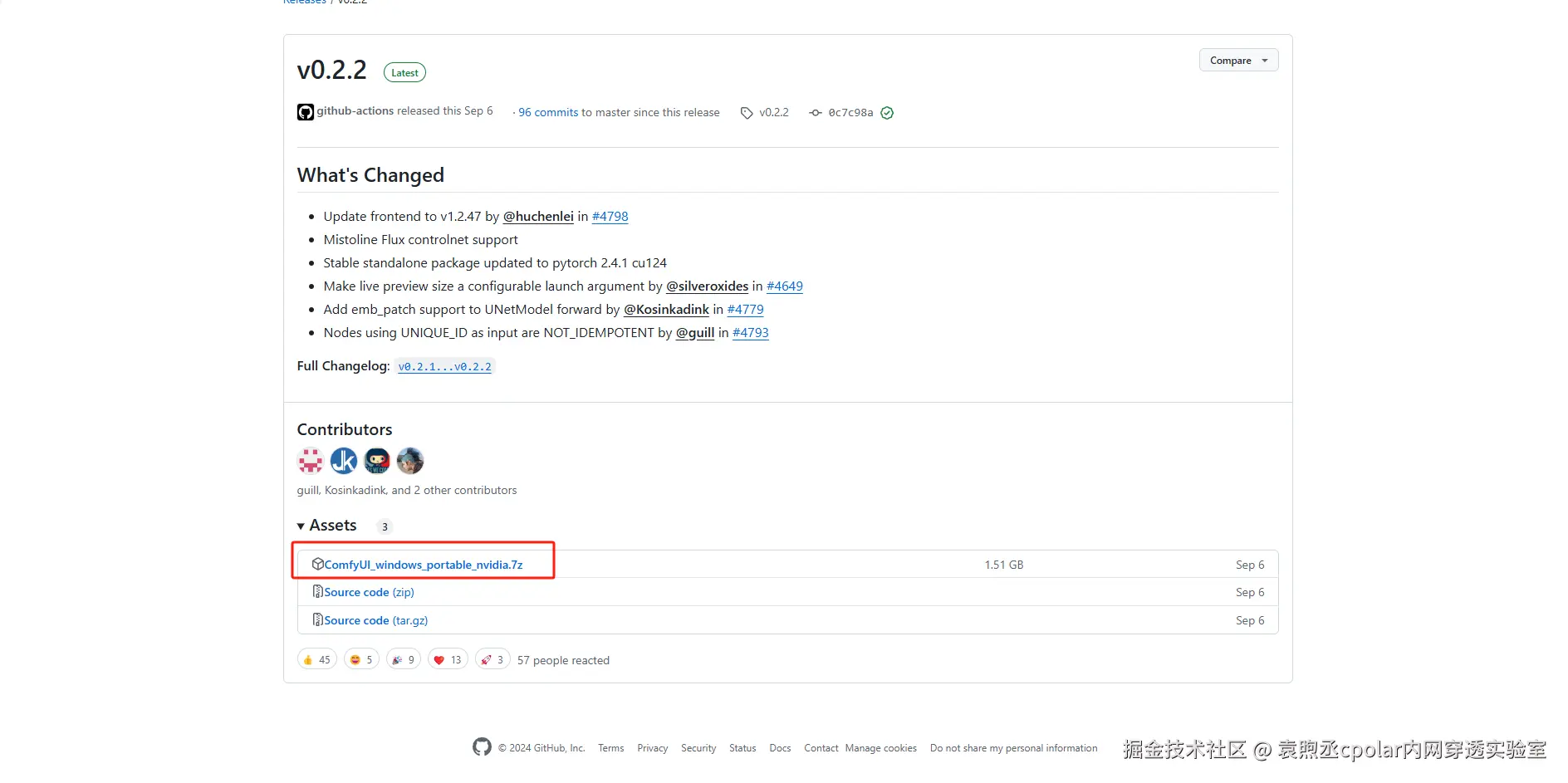Open the @silveroxides profile link
Image resolution: width=1568 pixels, height=783 pixels.
coord(708,286)
